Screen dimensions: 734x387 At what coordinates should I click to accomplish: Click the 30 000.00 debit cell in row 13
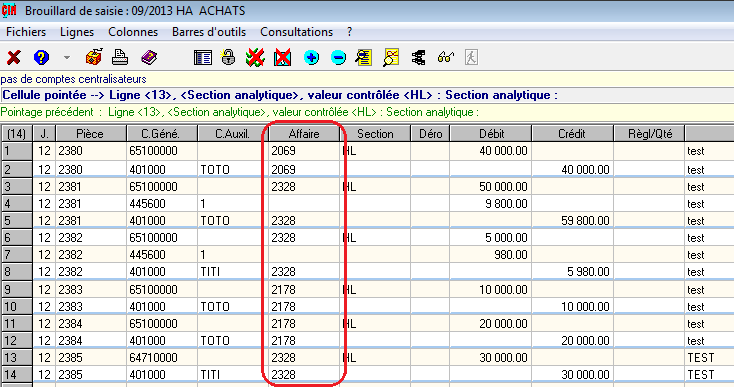(x=491, y=358)
